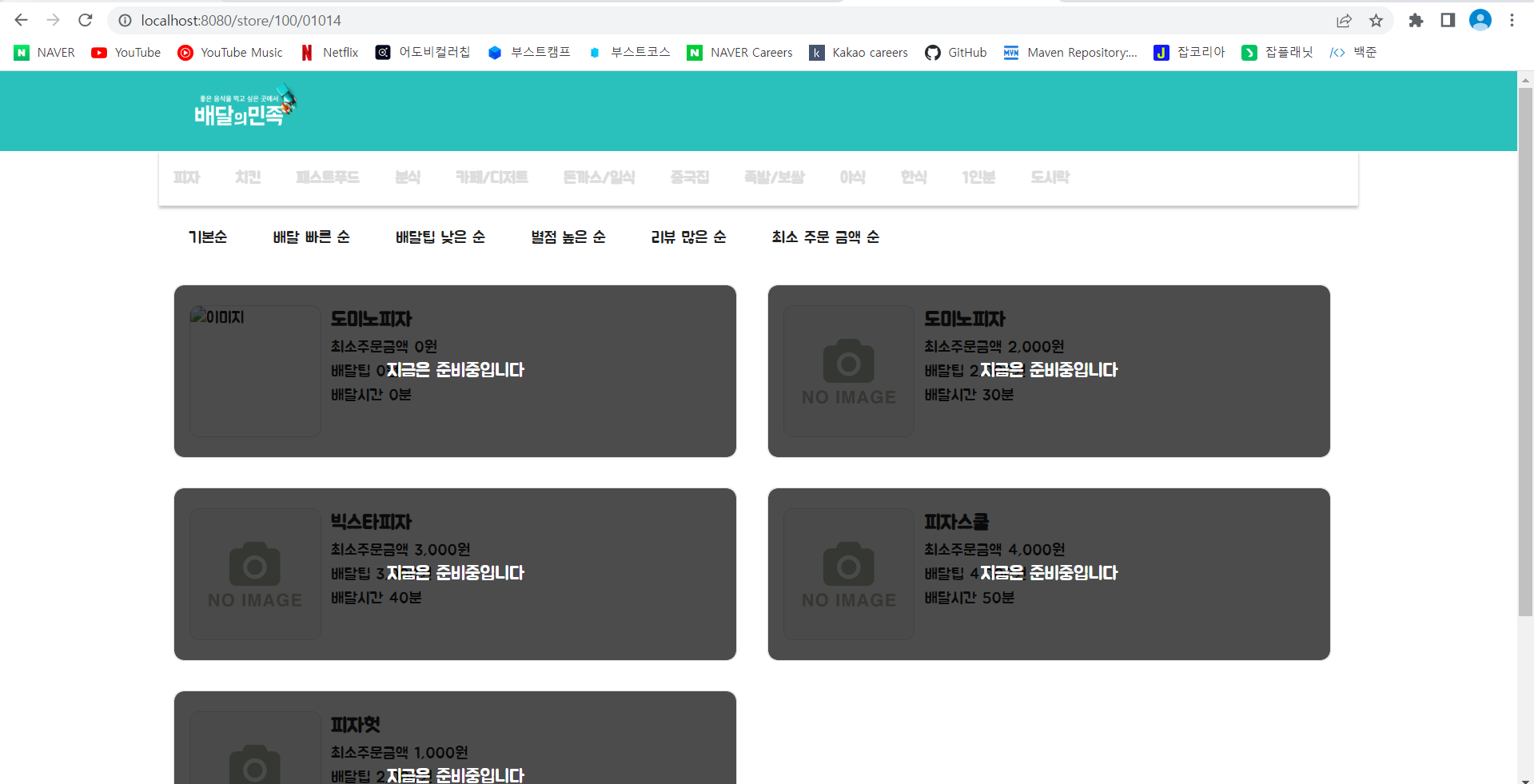Reload the page with the refresh icon
1534x784 pixels.
click(x=86, y=20)
